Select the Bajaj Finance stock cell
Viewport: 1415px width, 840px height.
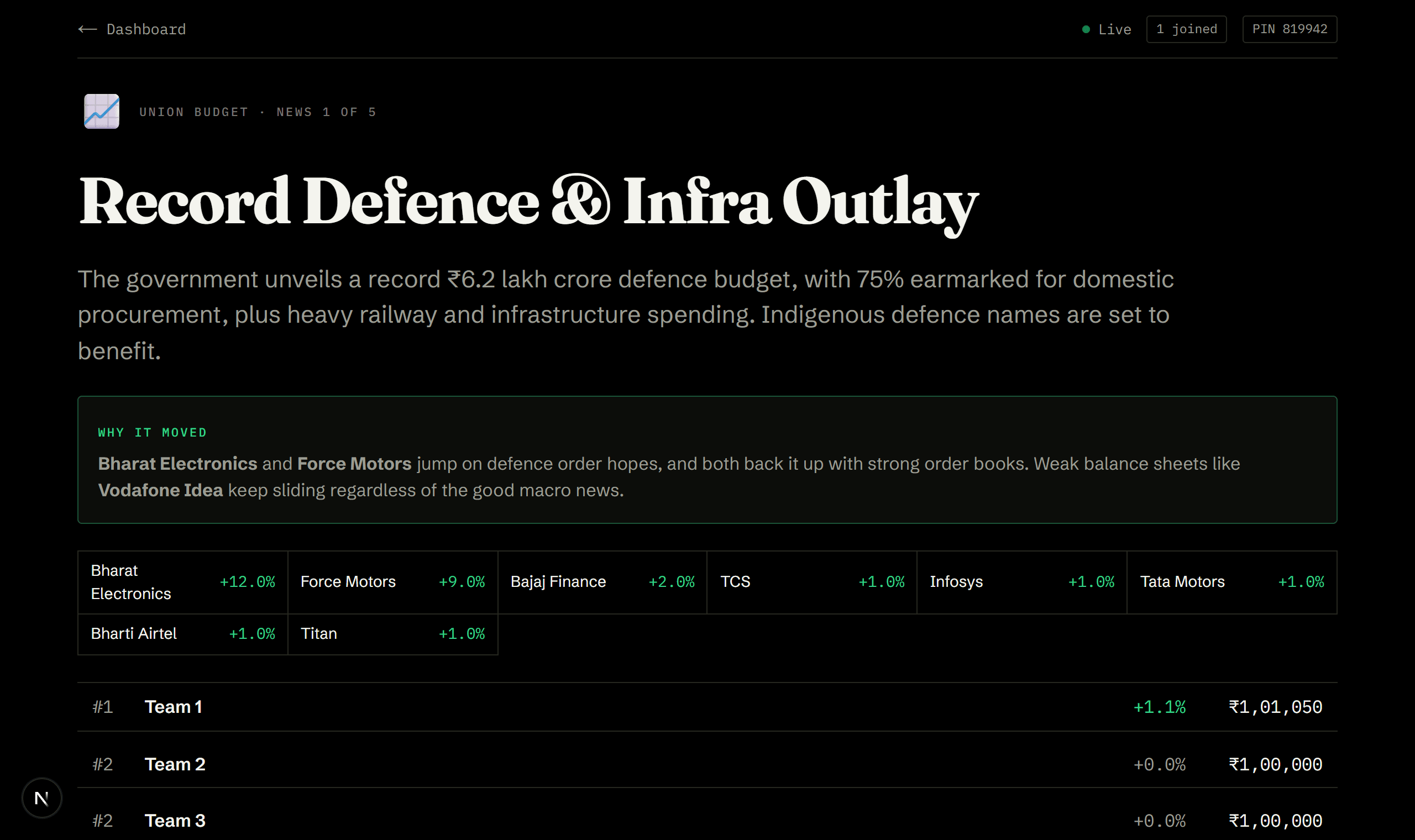pos(602,582)
